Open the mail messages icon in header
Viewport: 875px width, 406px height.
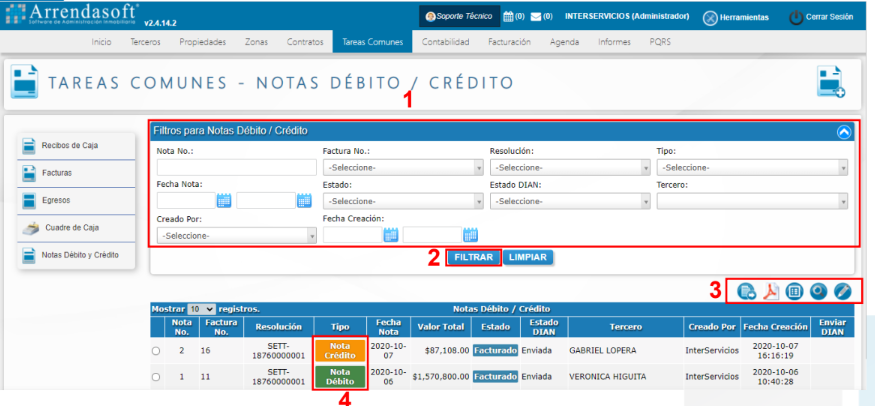click(x=535, y=17)
